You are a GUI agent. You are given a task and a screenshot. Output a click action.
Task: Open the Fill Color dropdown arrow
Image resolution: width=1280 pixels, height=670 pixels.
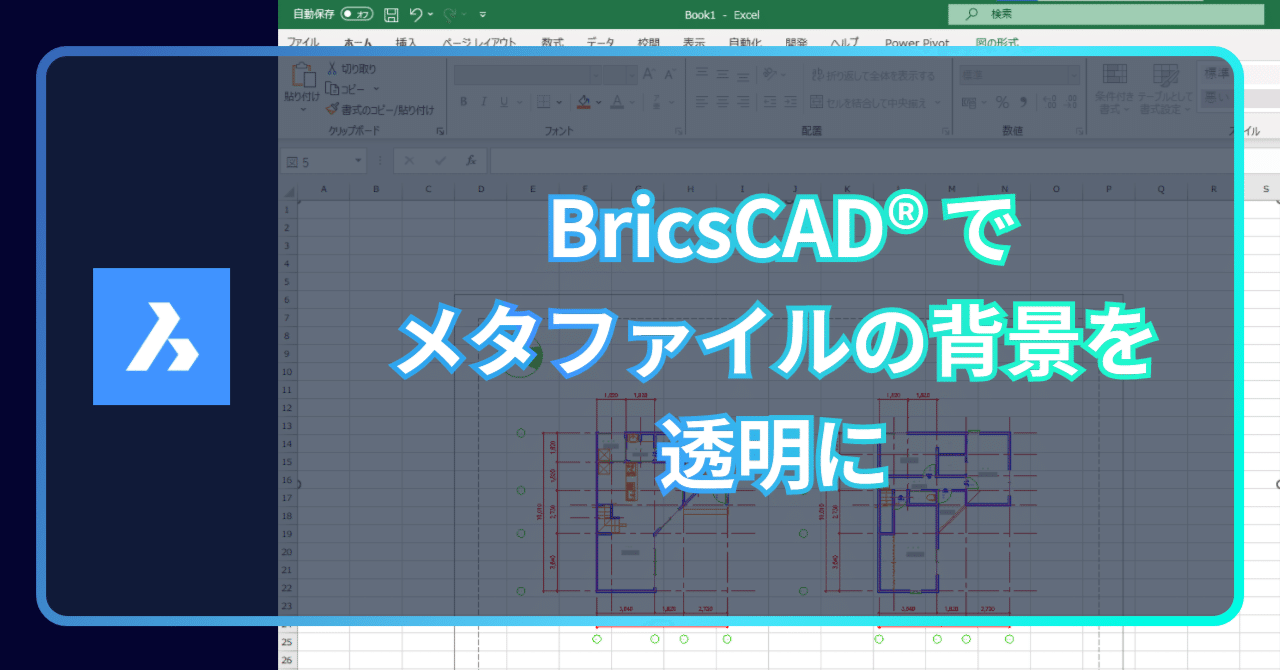pyautogui.click(x=597, y=102)
